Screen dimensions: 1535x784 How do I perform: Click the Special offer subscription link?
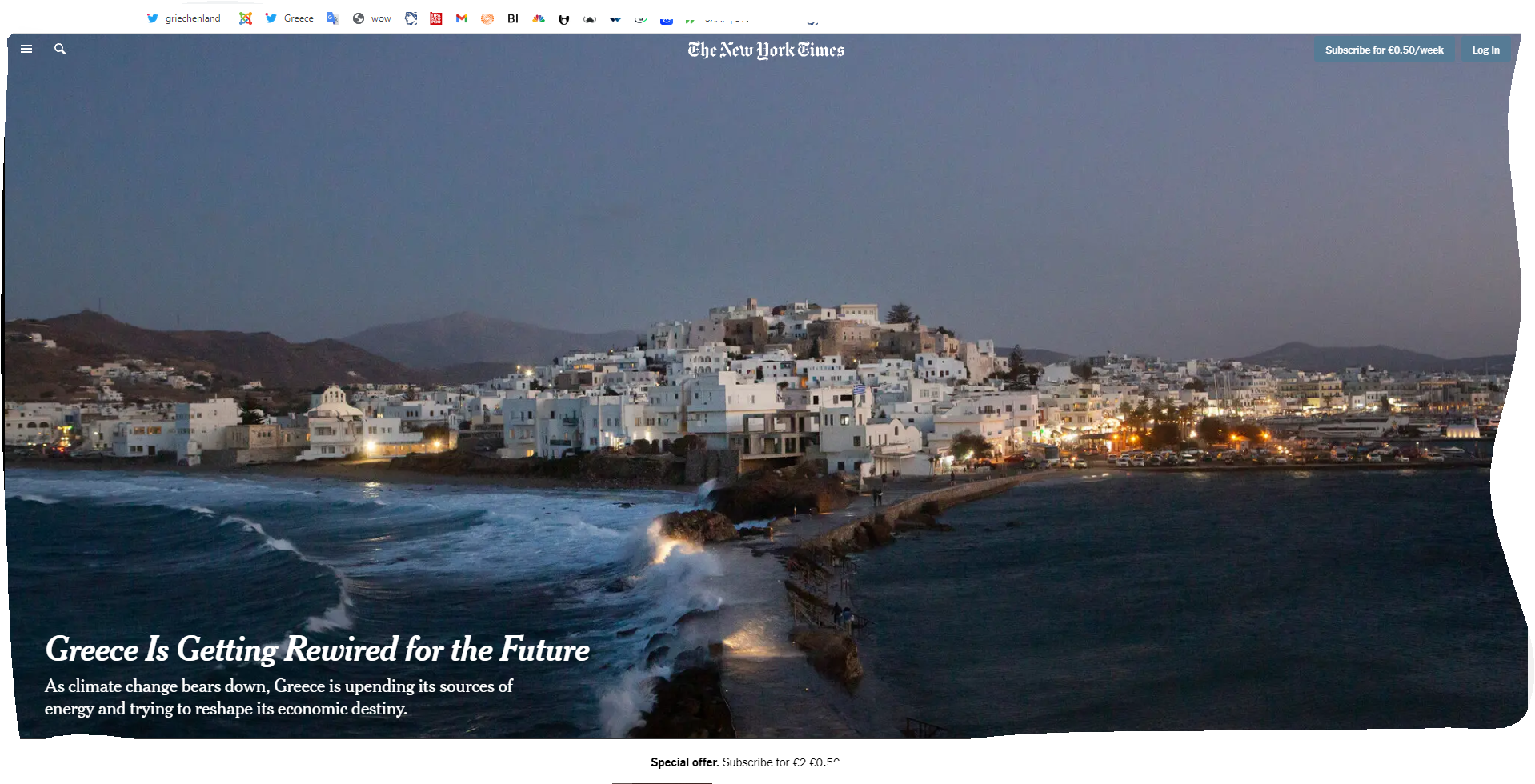click(744, 762)
